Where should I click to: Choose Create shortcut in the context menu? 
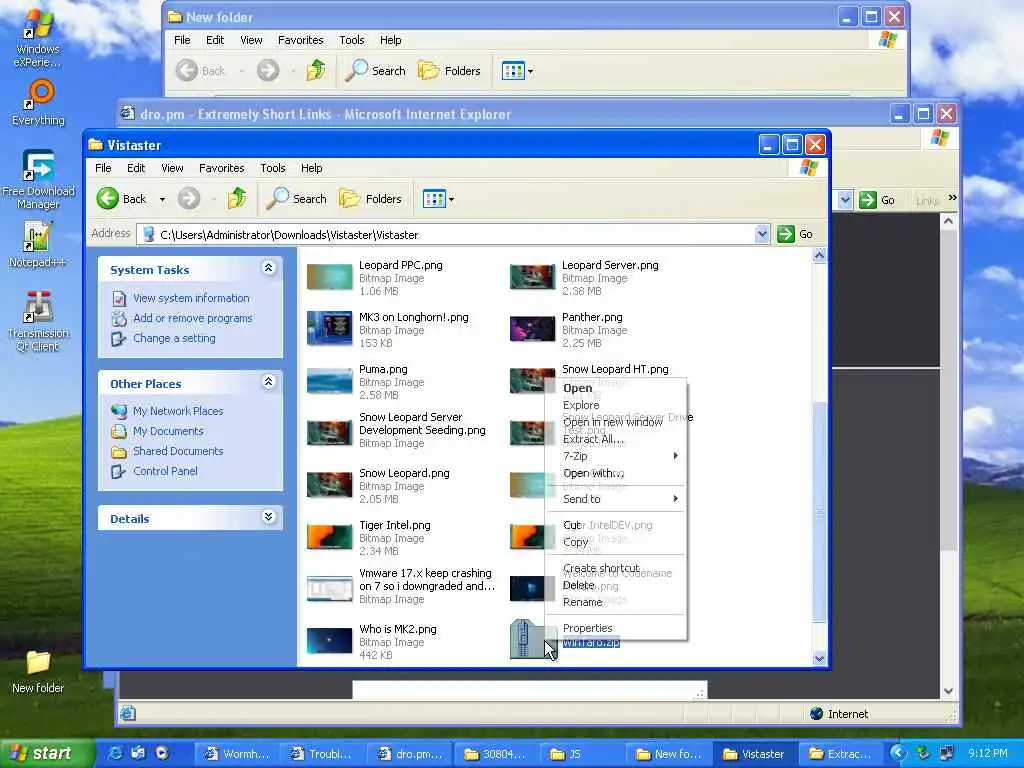[616, 568]
